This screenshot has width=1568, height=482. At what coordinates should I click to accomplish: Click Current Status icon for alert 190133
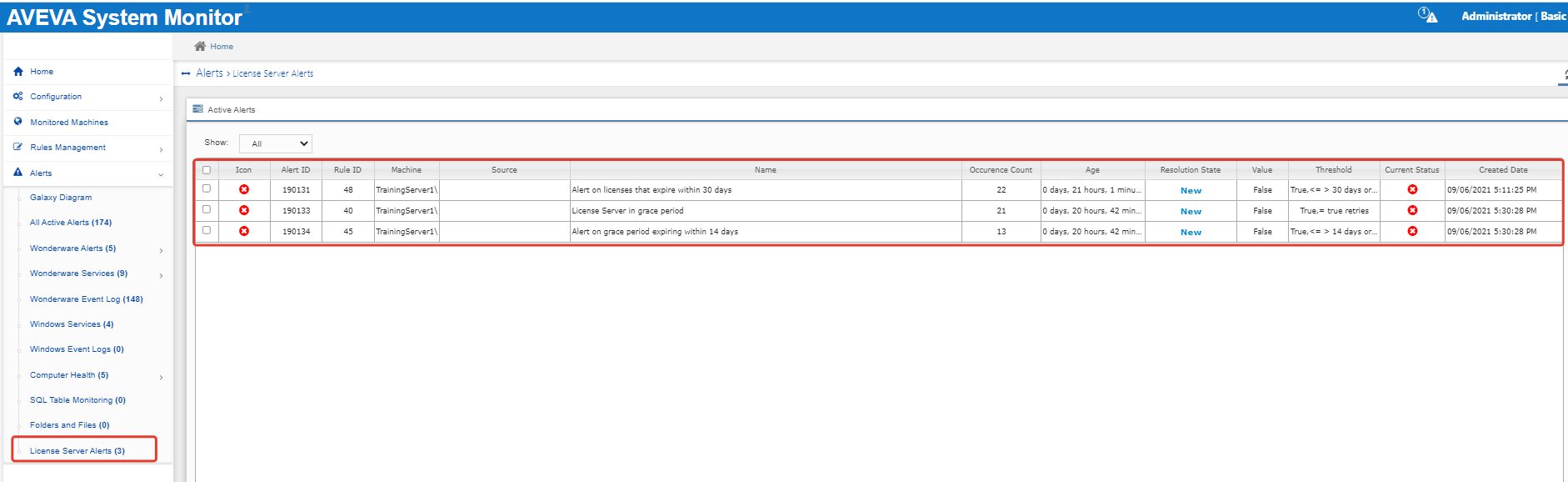pos(1412,210)
